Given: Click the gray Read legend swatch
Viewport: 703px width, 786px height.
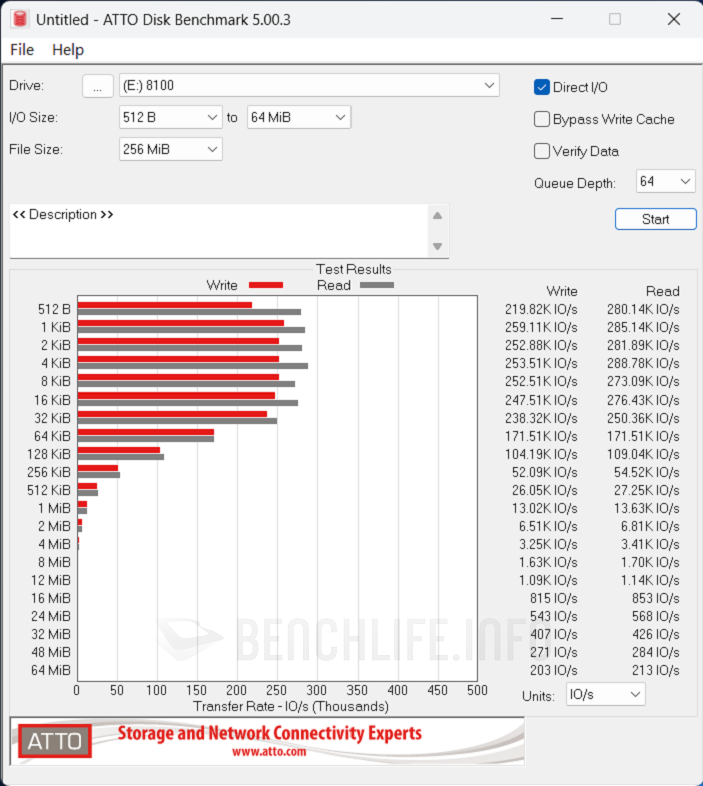Looking at the screenshot, I should click(x=377, y=285).
